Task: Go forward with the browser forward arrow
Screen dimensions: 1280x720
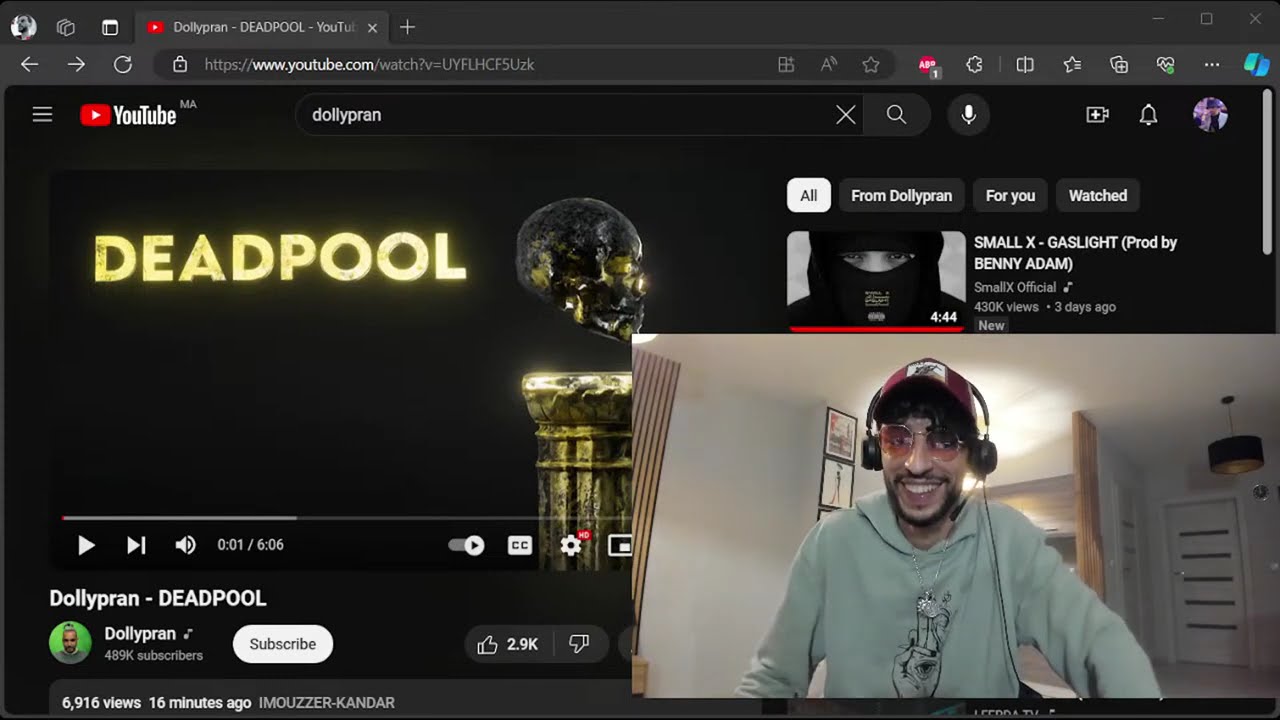Action: point(76,64)
